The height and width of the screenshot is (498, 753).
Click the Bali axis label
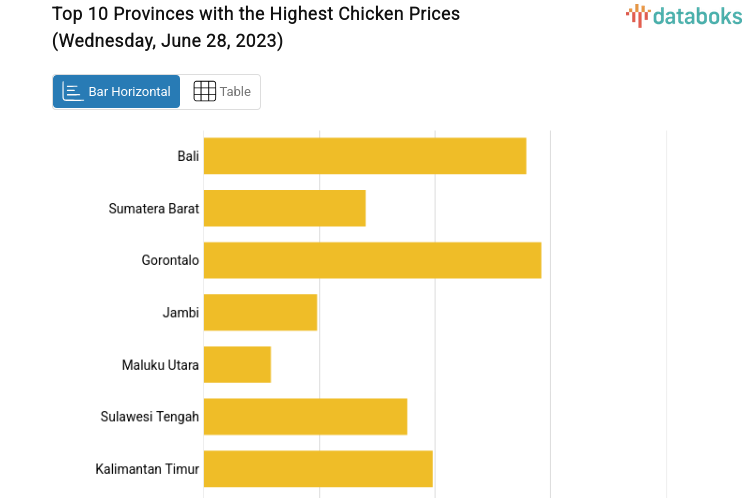pyautogui.click(x=188, y=156)
